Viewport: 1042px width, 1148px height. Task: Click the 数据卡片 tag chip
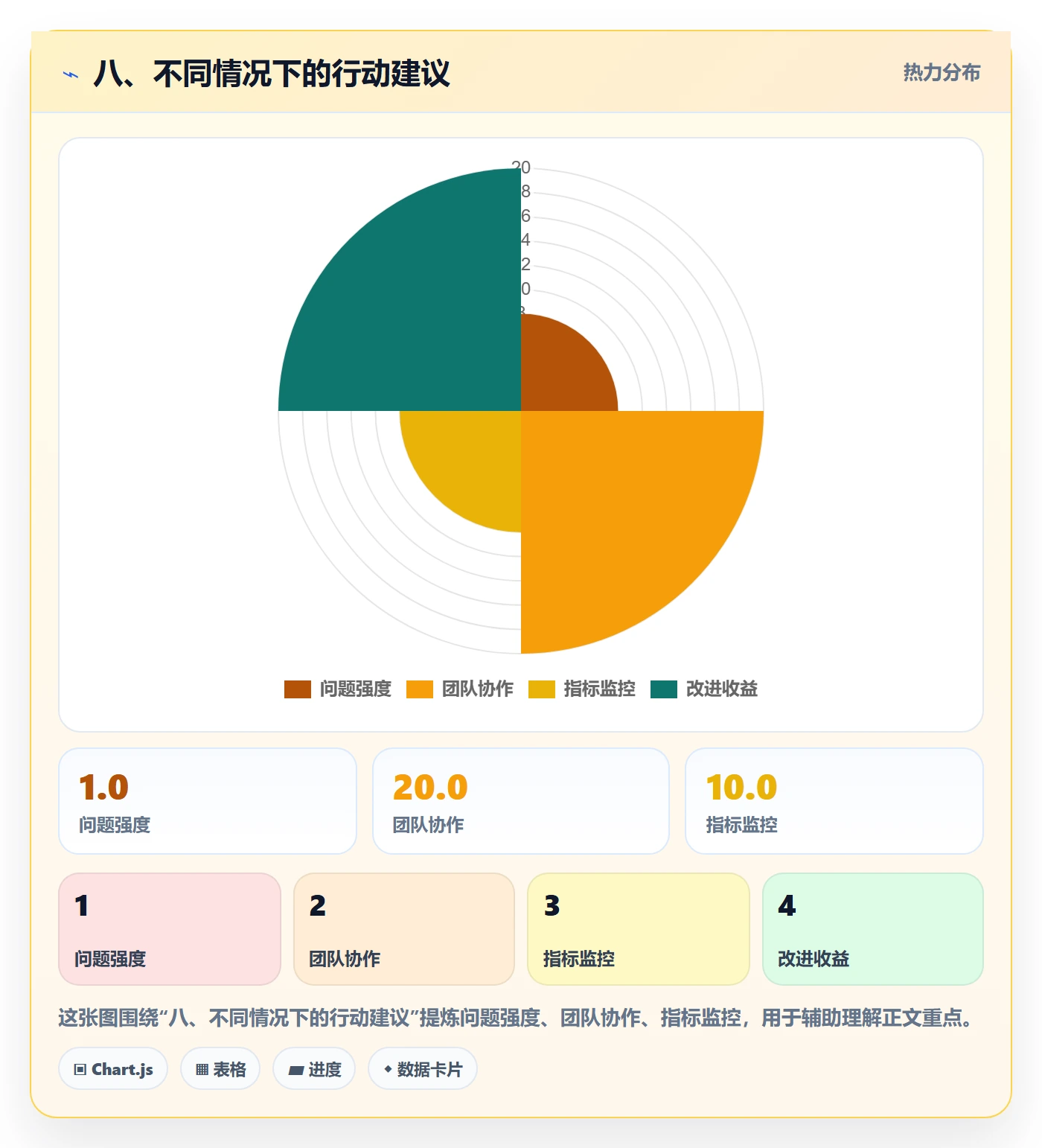(x=423, y=1069)
